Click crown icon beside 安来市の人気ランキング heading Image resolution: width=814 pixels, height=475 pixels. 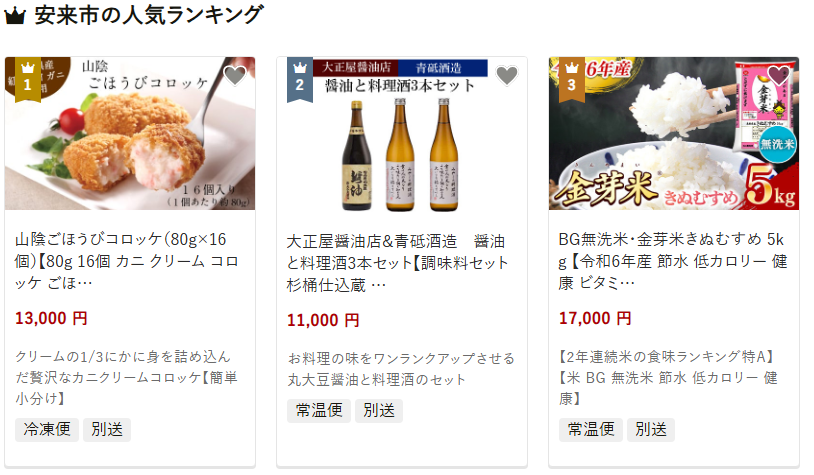[x=15, y=16]
